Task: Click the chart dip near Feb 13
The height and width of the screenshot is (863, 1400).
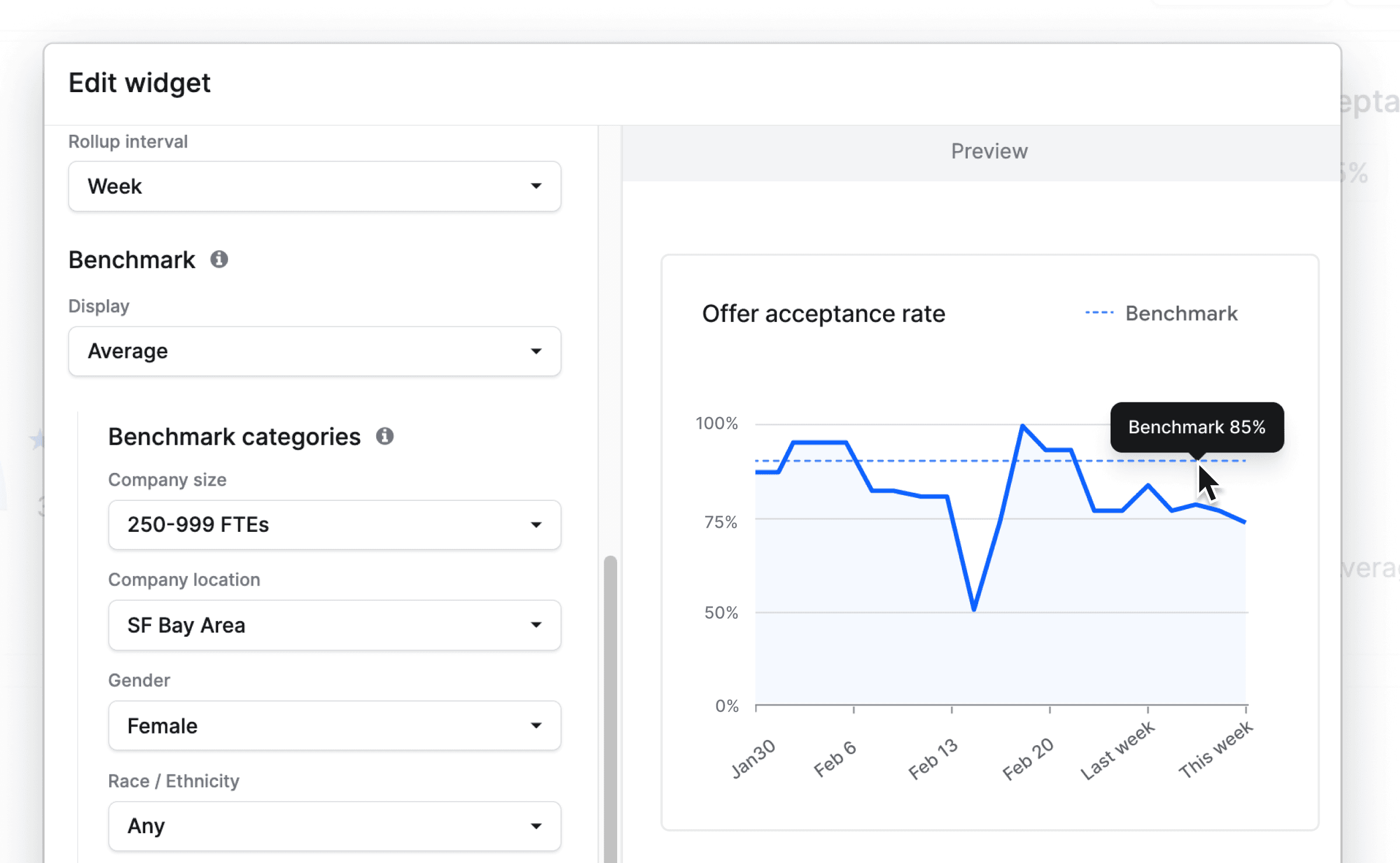Action: pos(973,611)
